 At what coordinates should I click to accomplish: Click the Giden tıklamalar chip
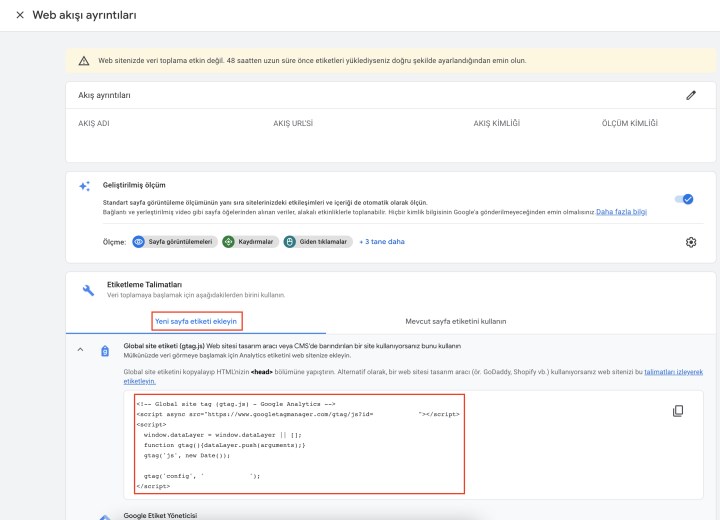[x=318, y=242]
